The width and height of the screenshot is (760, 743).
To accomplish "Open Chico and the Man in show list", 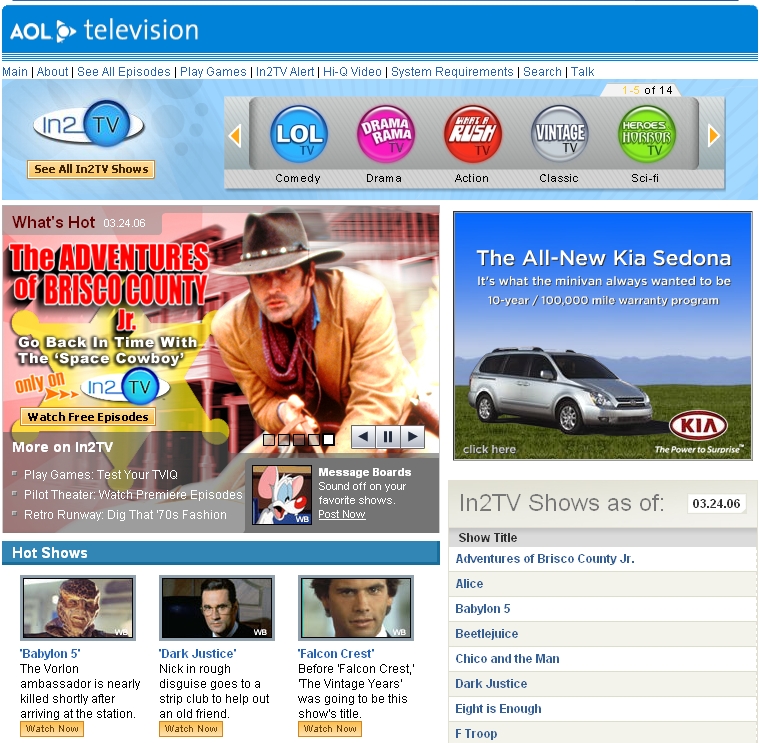I will click(x=507, y=659).
